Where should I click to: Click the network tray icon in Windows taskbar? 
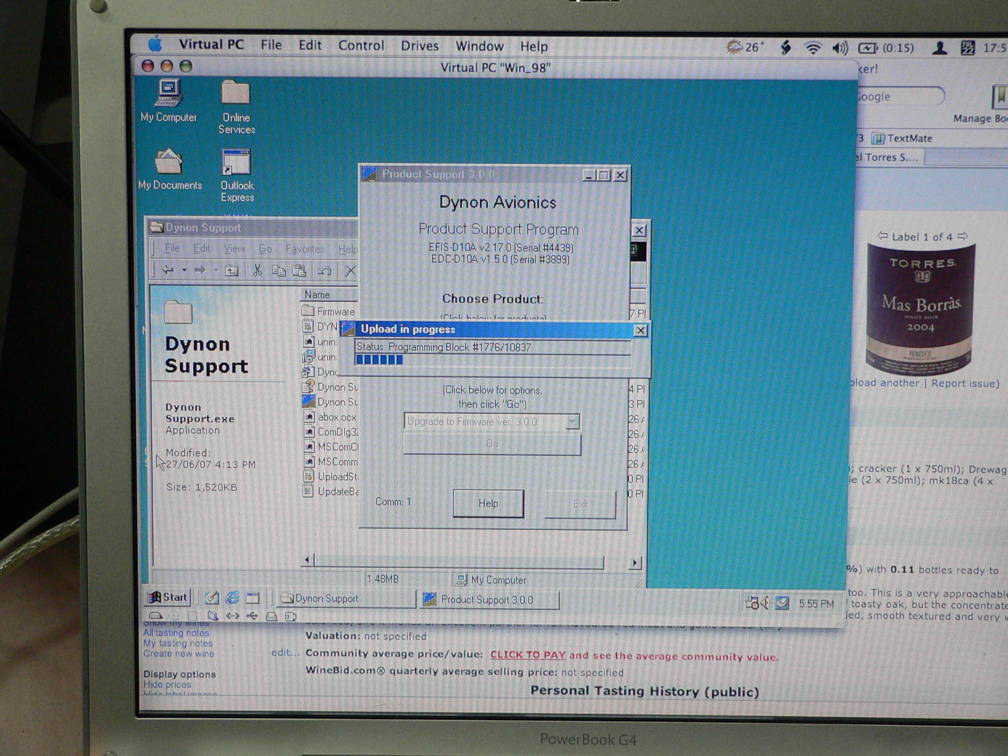(x=753, y=603)
